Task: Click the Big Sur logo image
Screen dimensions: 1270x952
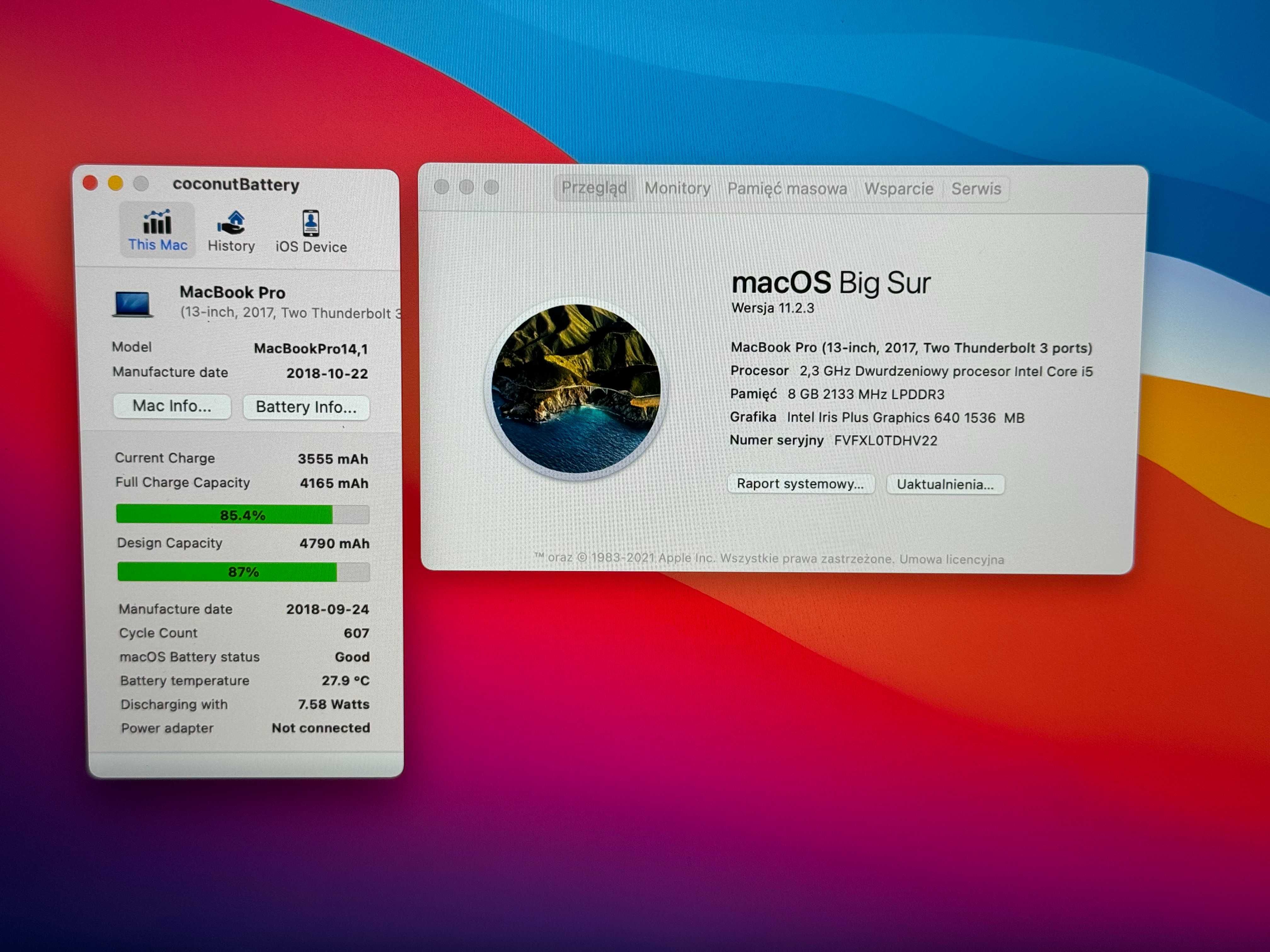Action: (576, 388)
